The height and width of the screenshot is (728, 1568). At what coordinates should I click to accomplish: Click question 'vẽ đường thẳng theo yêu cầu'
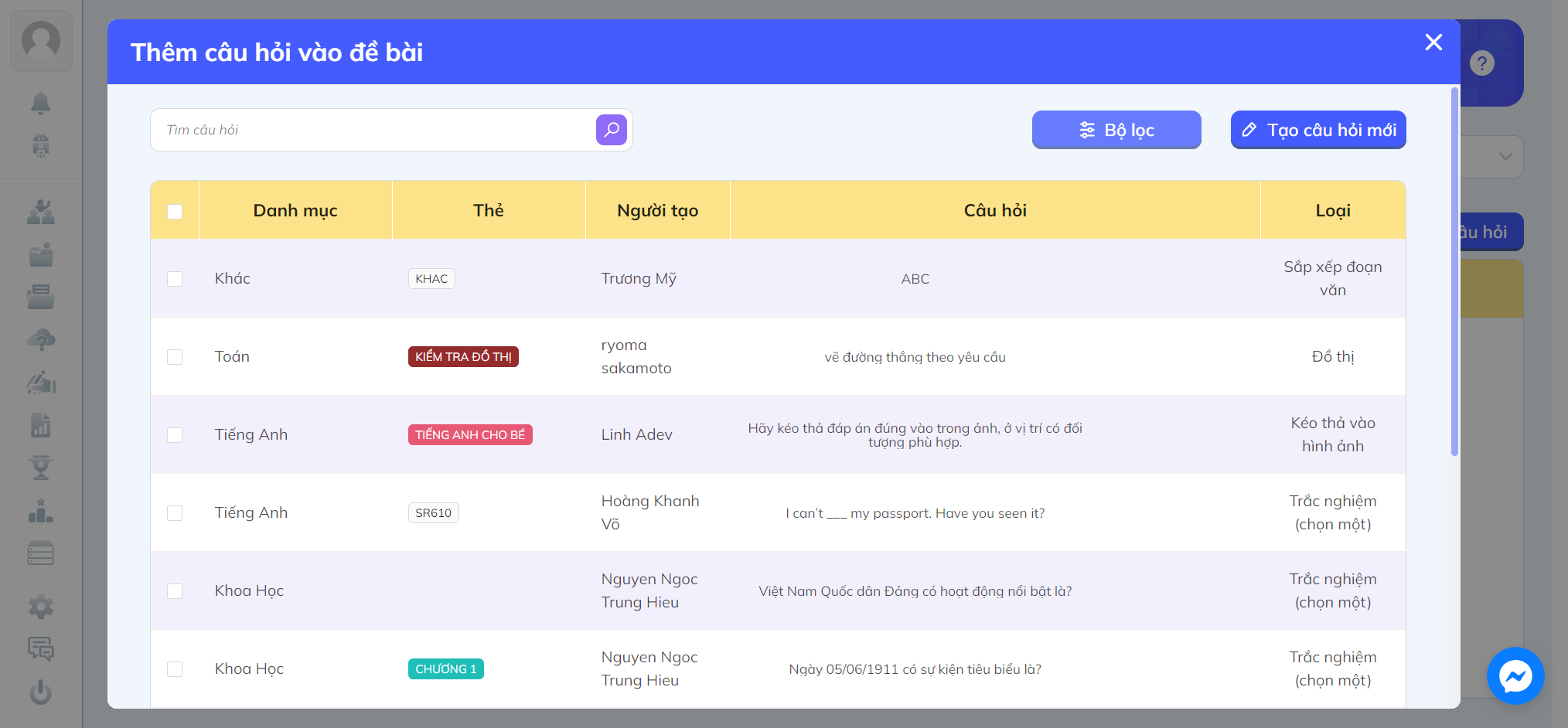[915, 357]
